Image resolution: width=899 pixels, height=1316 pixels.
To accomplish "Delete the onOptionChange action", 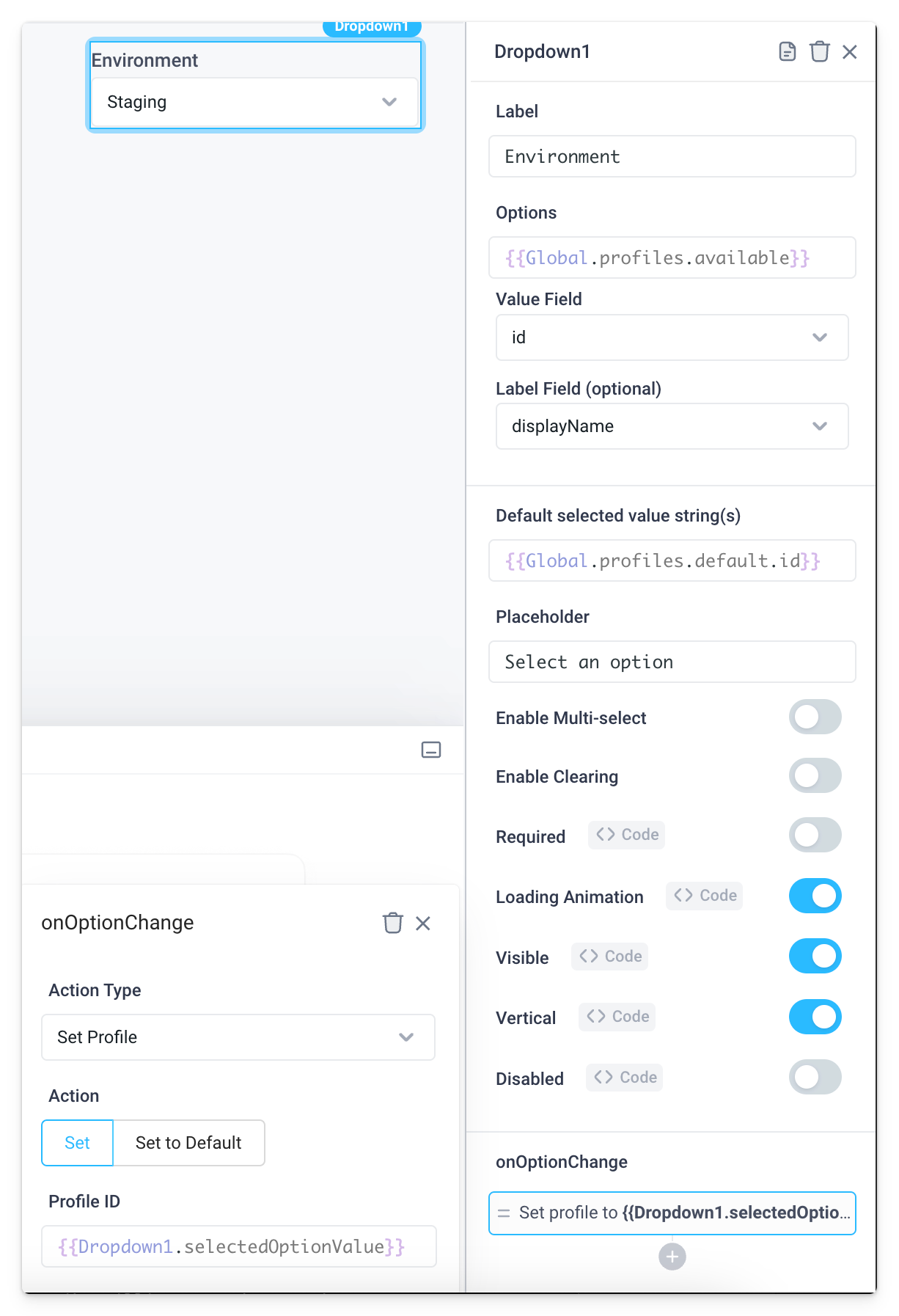I will (394, 923).
